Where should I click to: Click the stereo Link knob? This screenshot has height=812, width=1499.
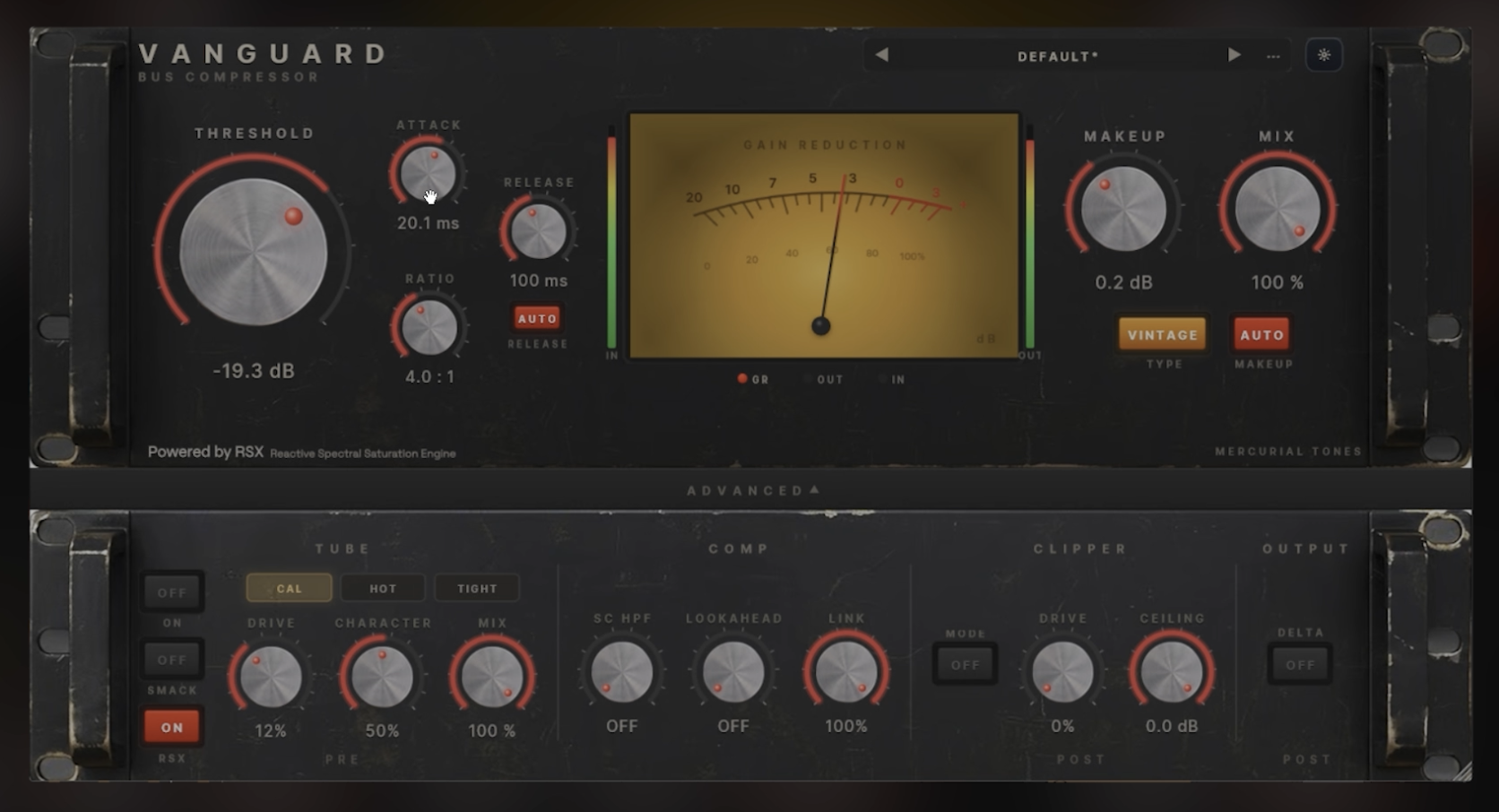(x=846, y=672)
